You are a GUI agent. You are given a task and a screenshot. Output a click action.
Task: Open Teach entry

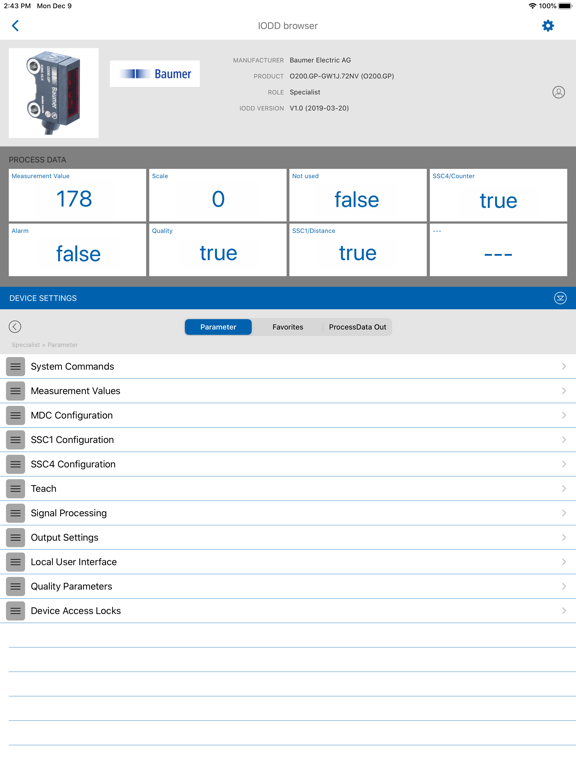click(x=288, y=489)
